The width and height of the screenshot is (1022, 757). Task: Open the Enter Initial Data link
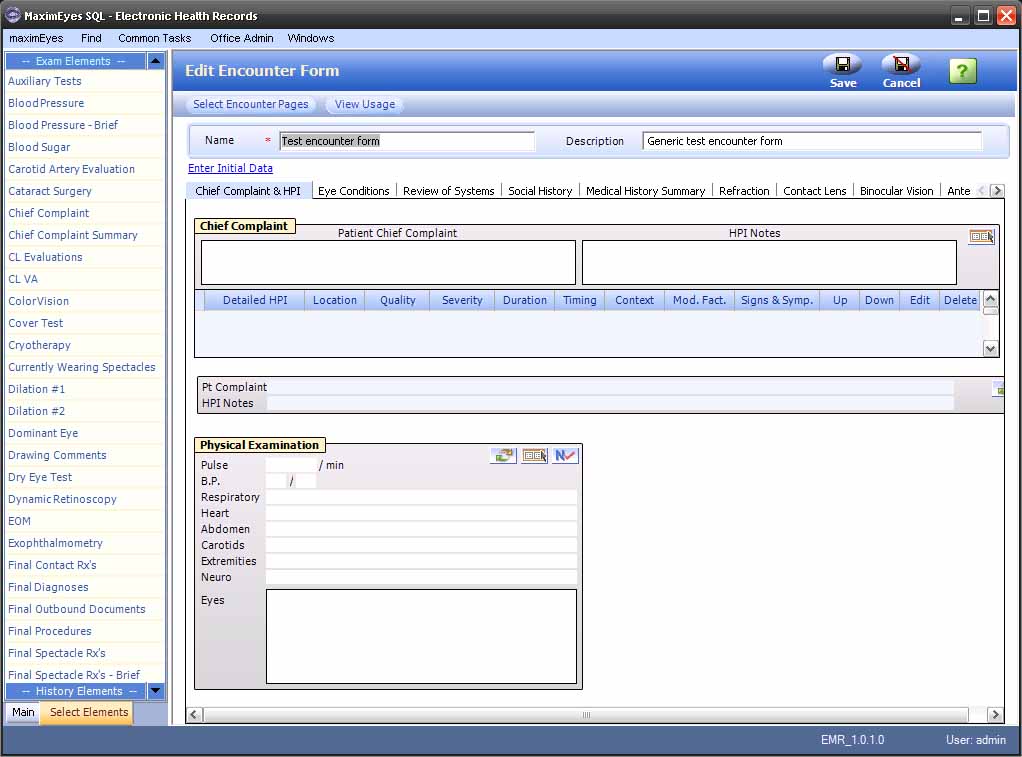230,168
